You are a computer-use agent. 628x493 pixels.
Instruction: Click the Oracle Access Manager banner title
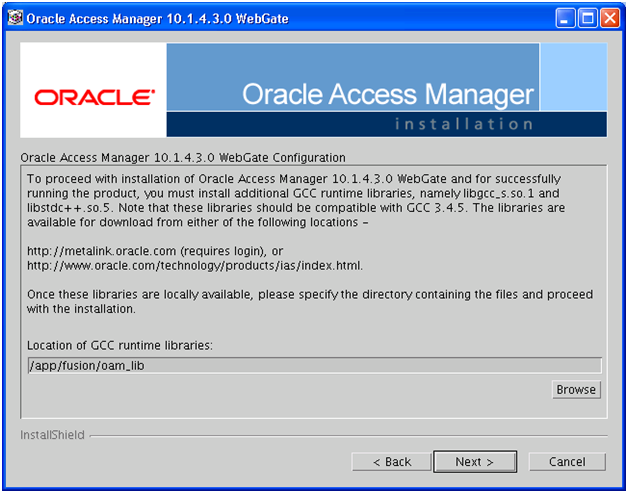click(388, 95)
